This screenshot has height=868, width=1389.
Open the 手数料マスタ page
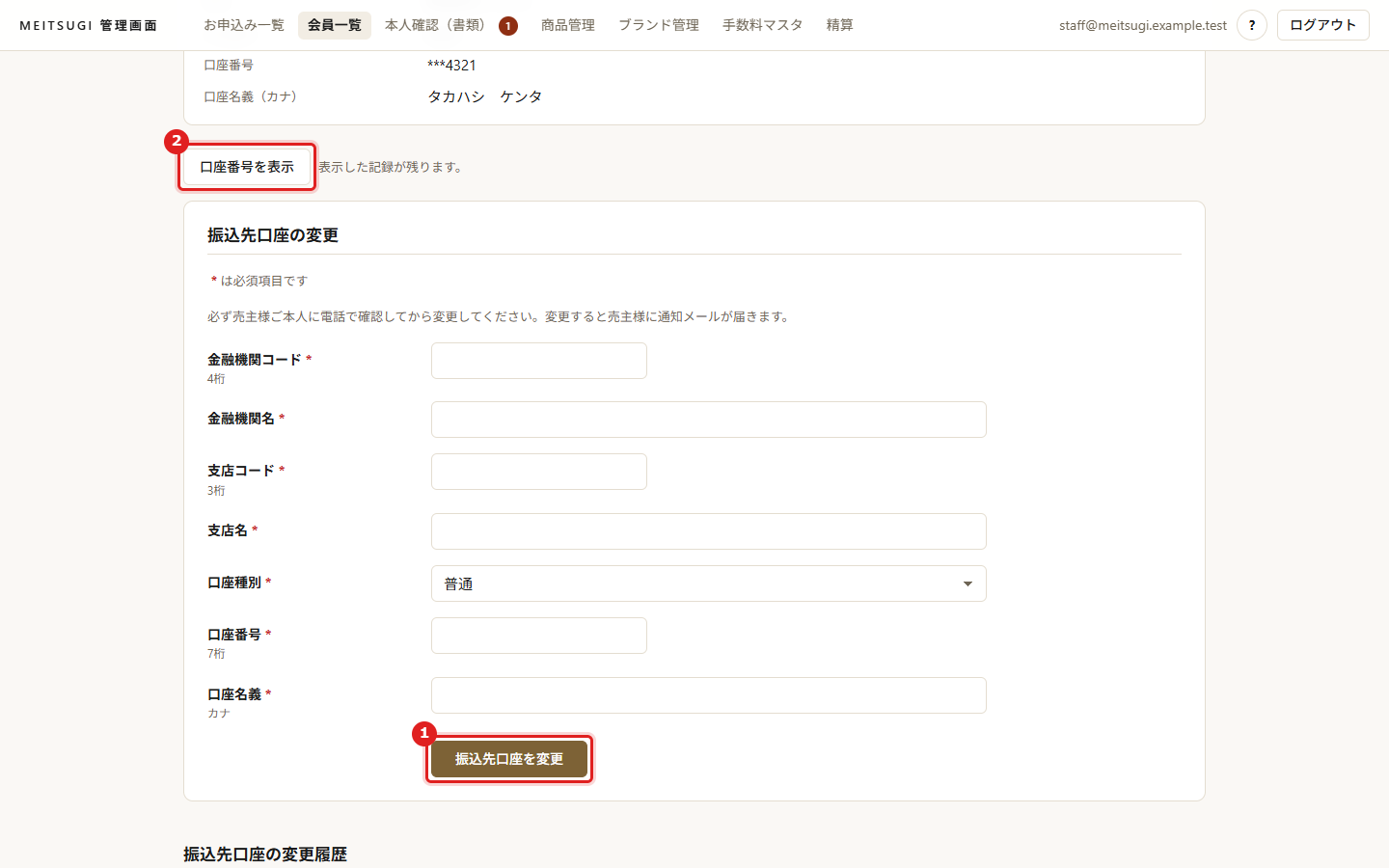point(763,25)
